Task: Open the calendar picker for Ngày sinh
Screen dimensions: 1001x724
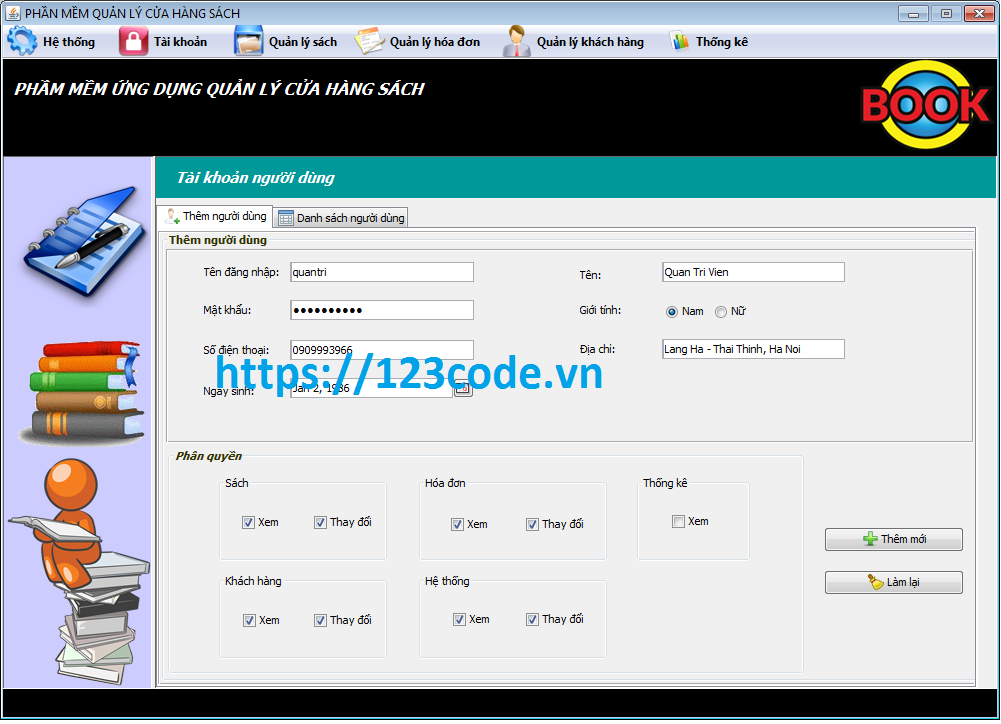Action: tap(463, 389)
